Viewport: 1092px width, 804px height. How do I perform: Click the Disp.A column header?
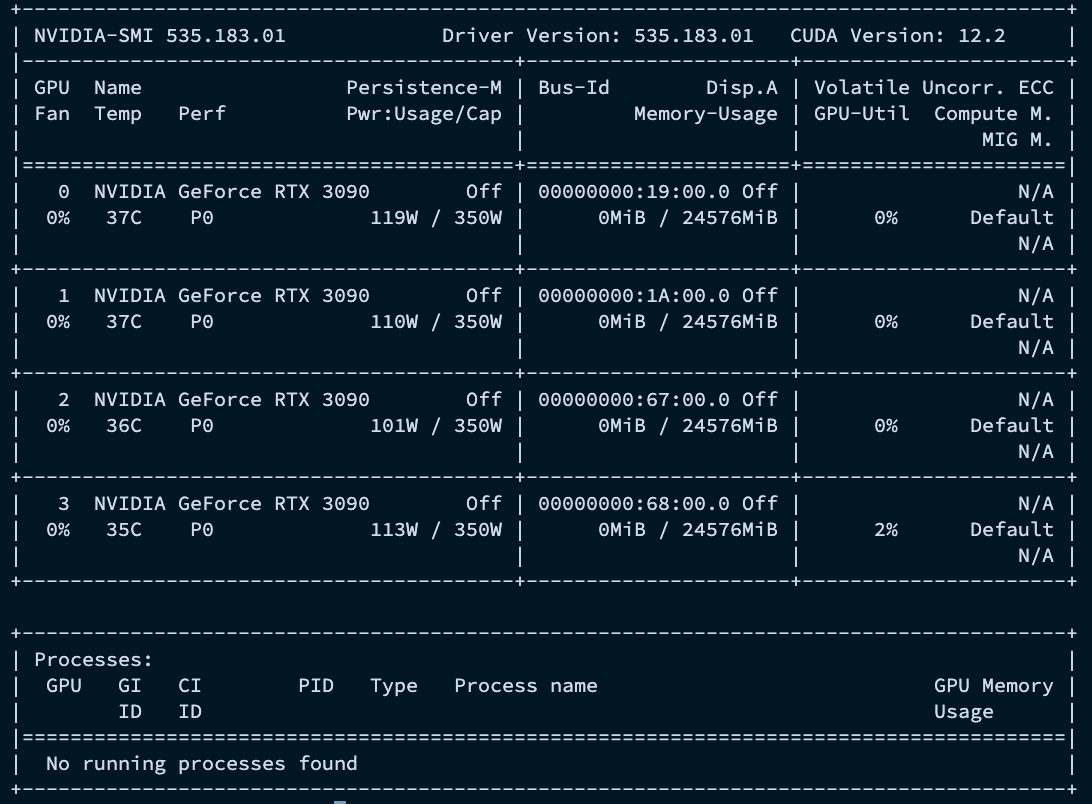click(742, 88)
